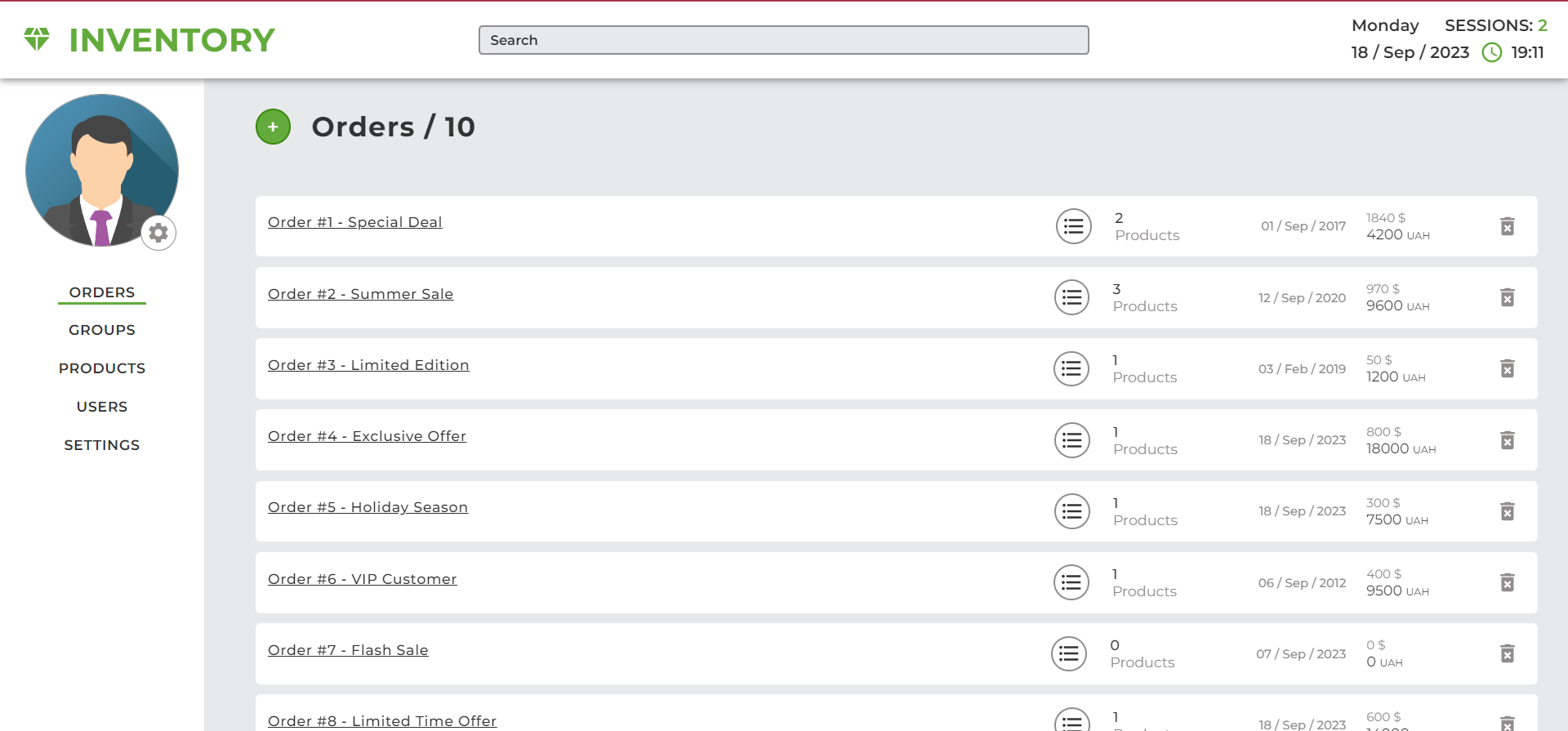Switch to the Users page
1568x731 pixels.
tap(102, 407)
